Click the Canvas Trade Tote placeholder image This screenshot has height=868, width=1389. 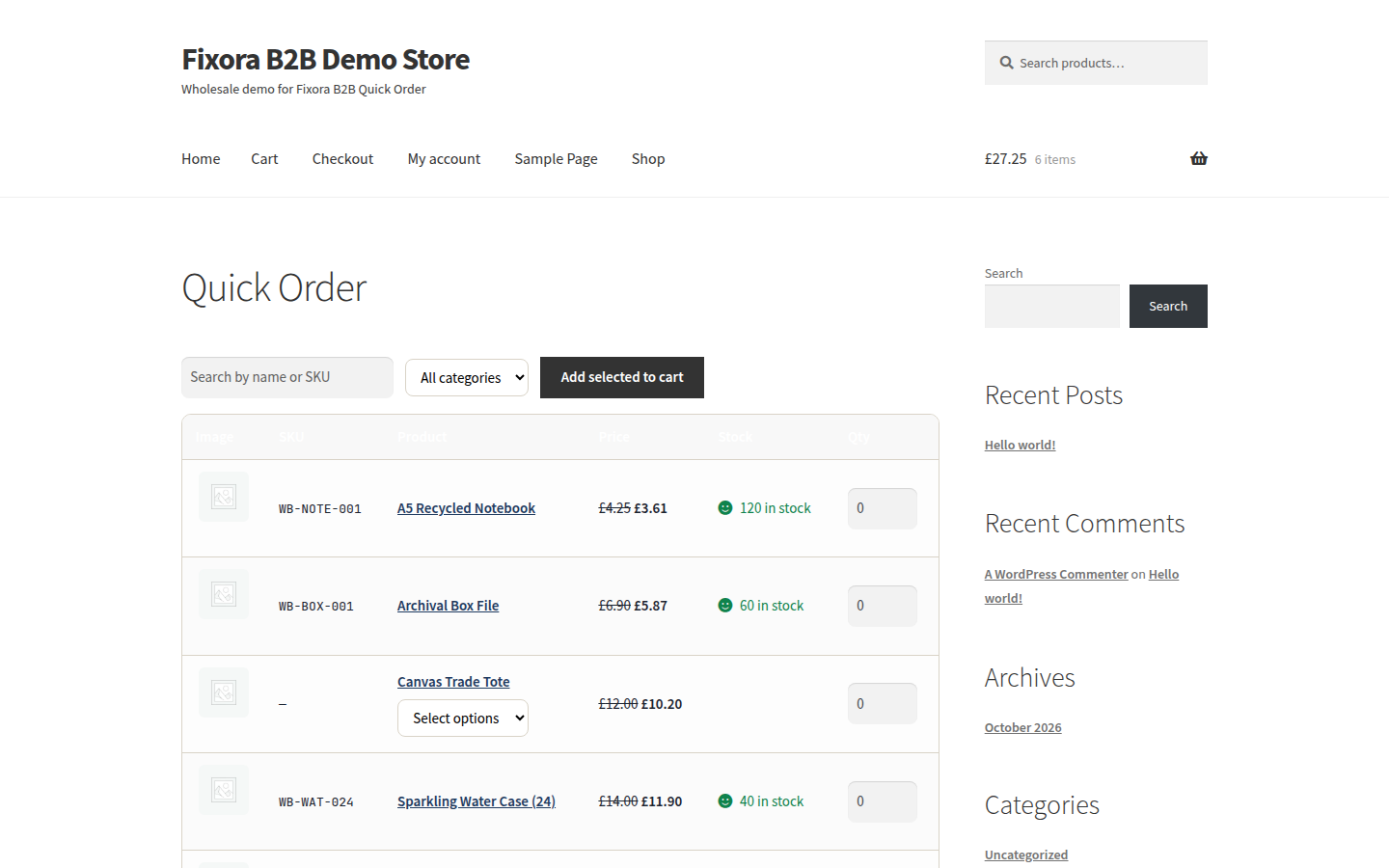click(224, 692)
